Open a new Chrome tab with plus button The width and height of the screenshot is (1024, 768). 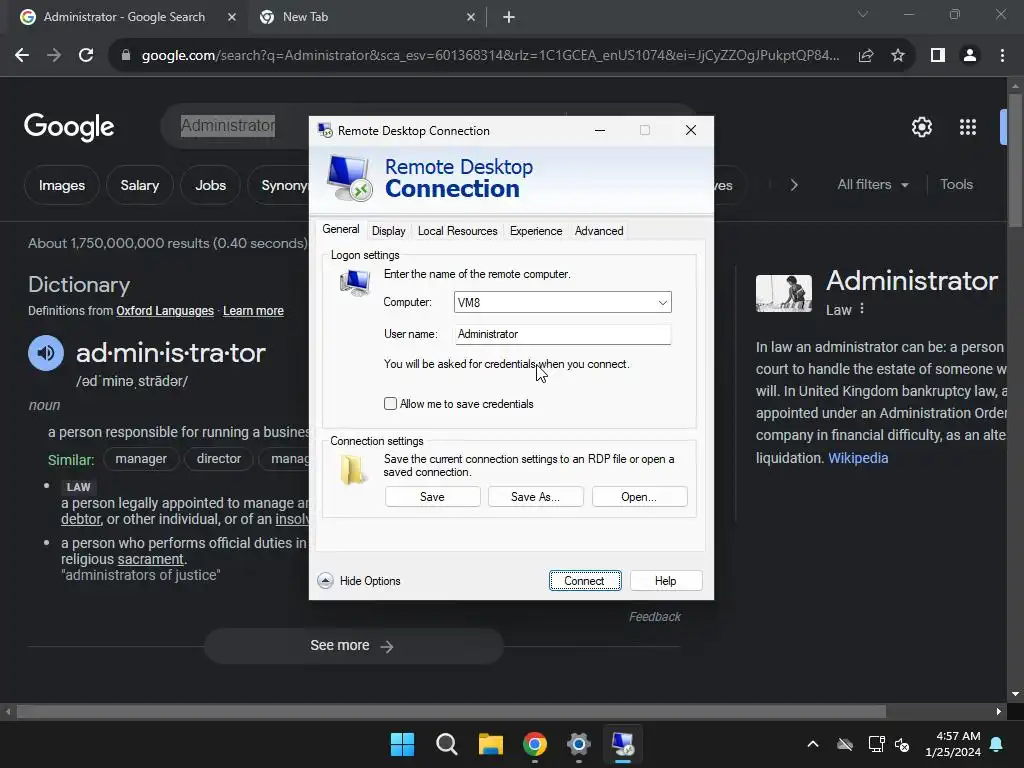[509, 17]
